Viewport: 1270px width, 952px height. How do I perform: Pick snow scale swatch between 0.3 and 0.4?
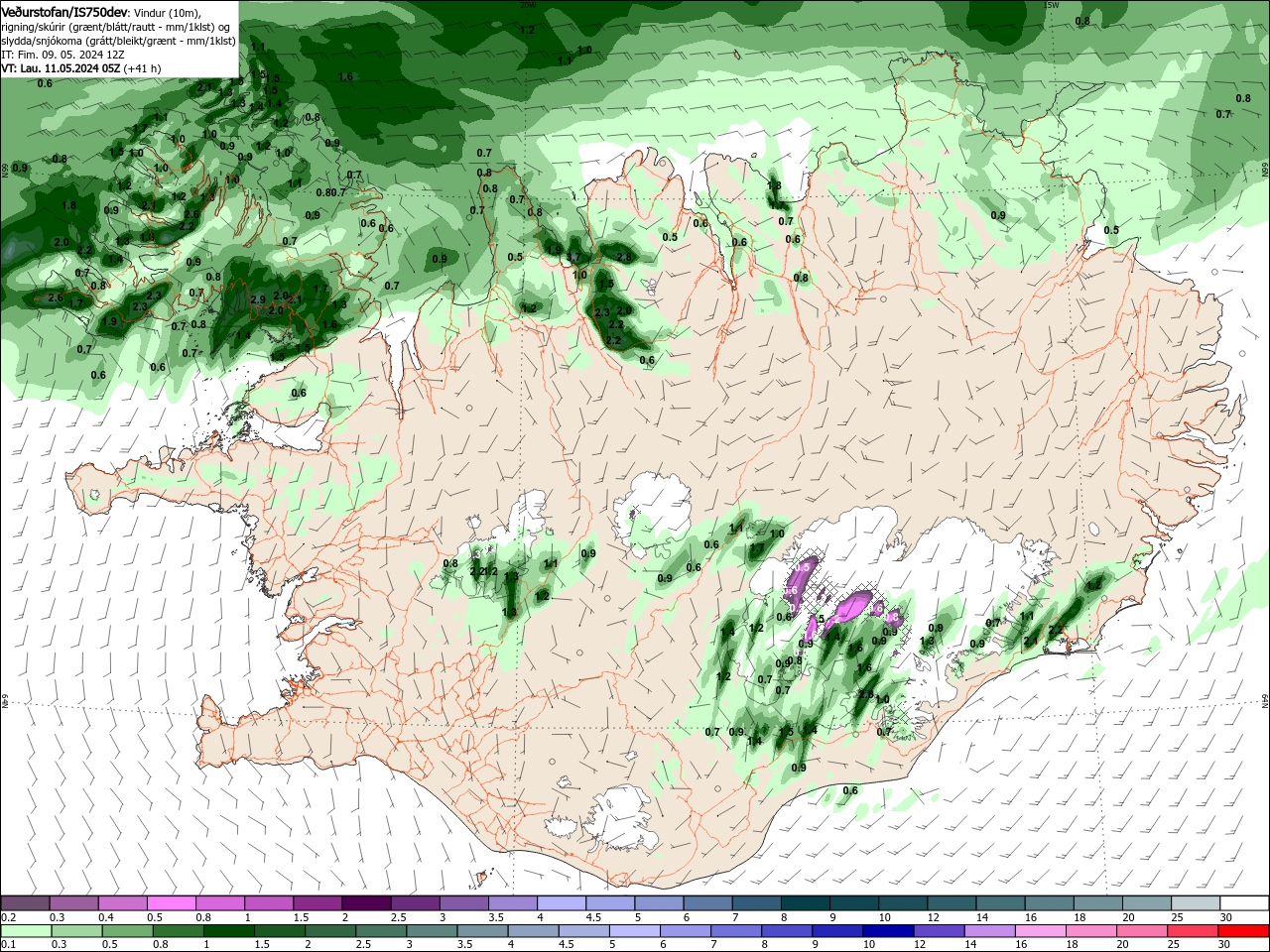point(73,903)
